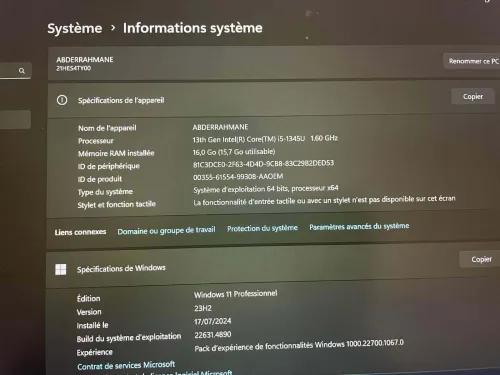Screen dimensions: 500x375
Task: Select the Système d'exploitation 64 bits value
Action: [266, 189]
